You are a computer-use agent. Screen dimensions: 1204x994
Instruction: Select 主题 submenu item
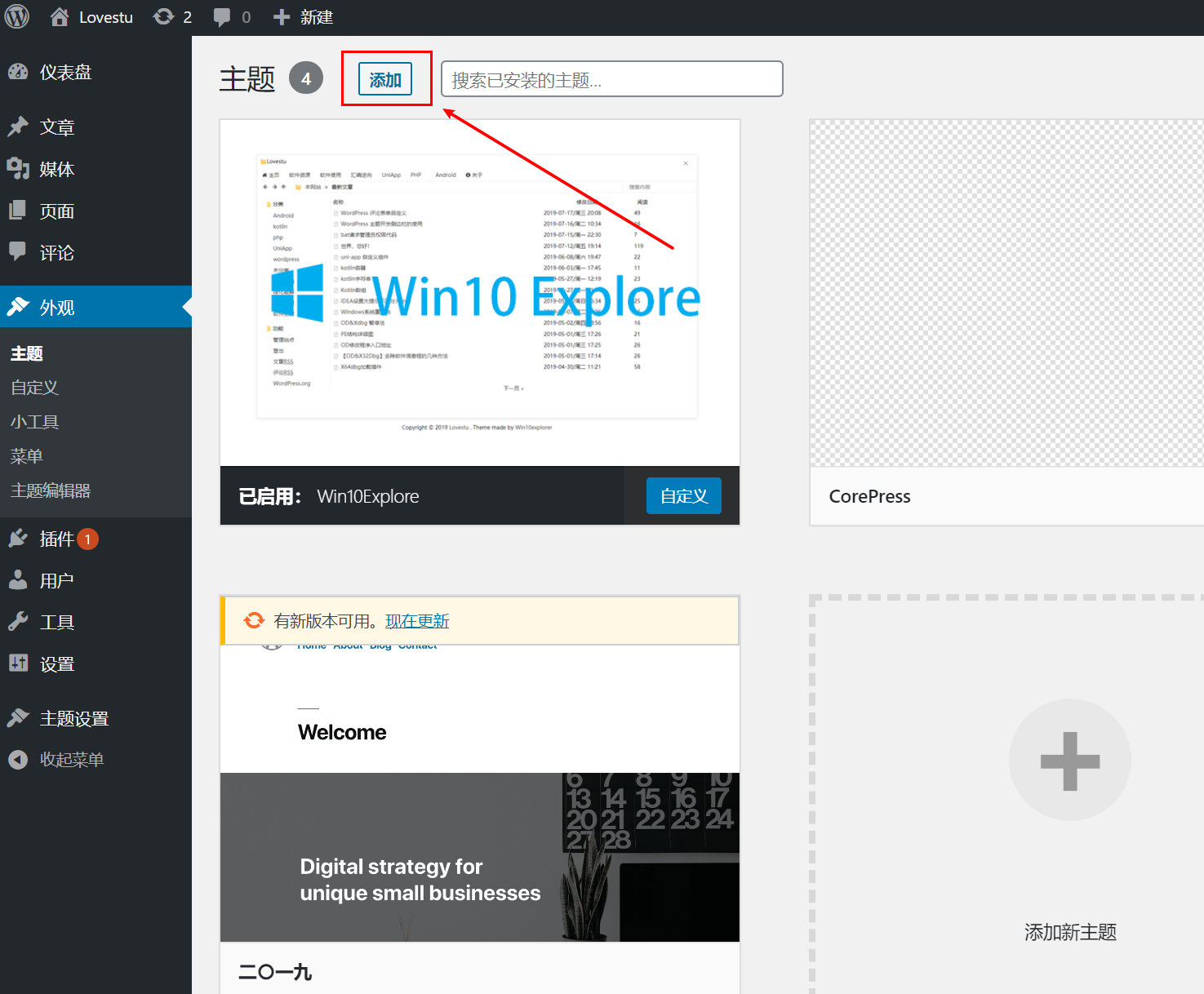point(27,353)
